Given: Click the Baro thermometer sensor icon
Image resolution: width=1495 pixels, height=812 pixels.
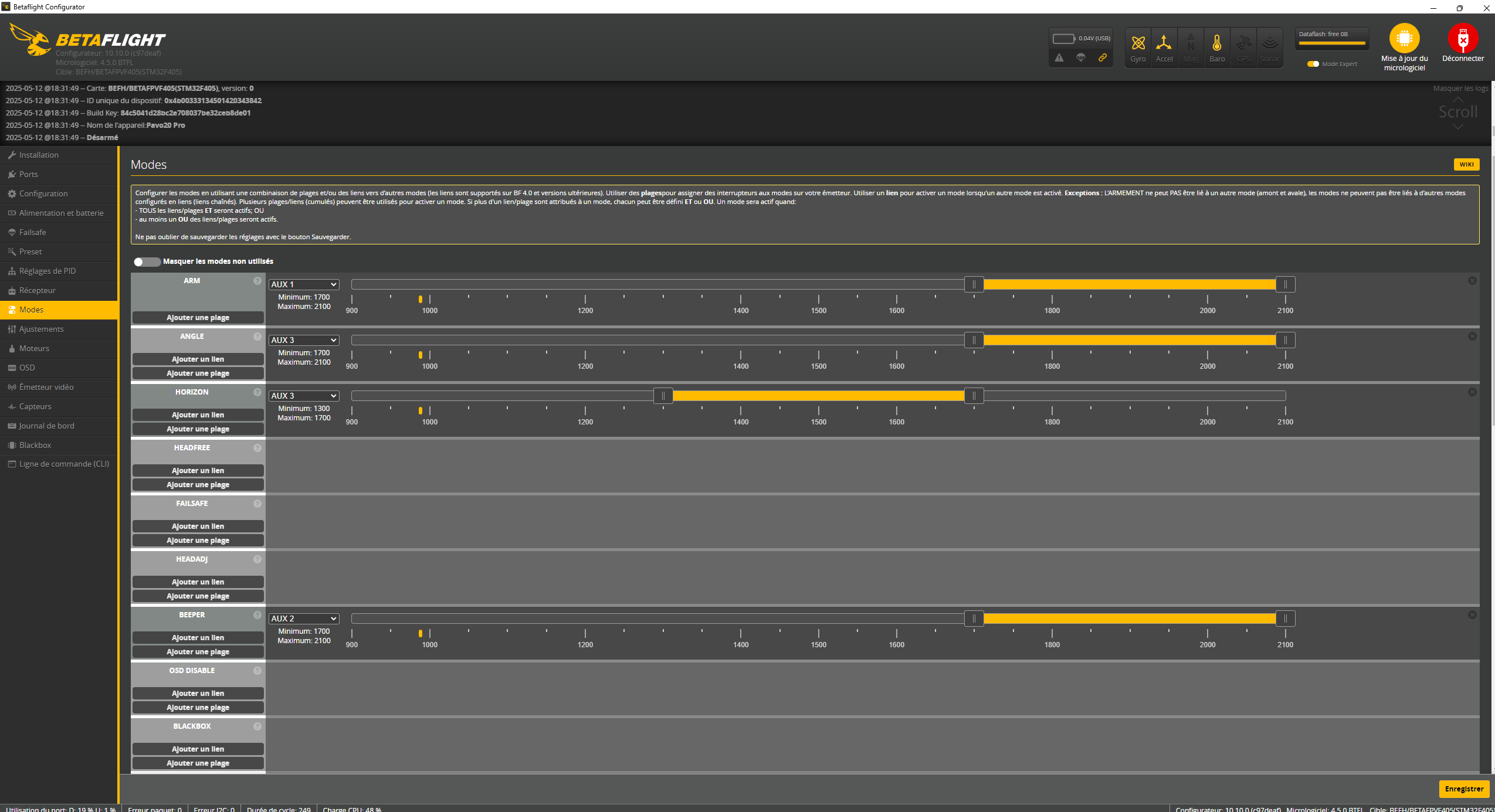Looking at the screenshot, I should tap(1216, 43).
